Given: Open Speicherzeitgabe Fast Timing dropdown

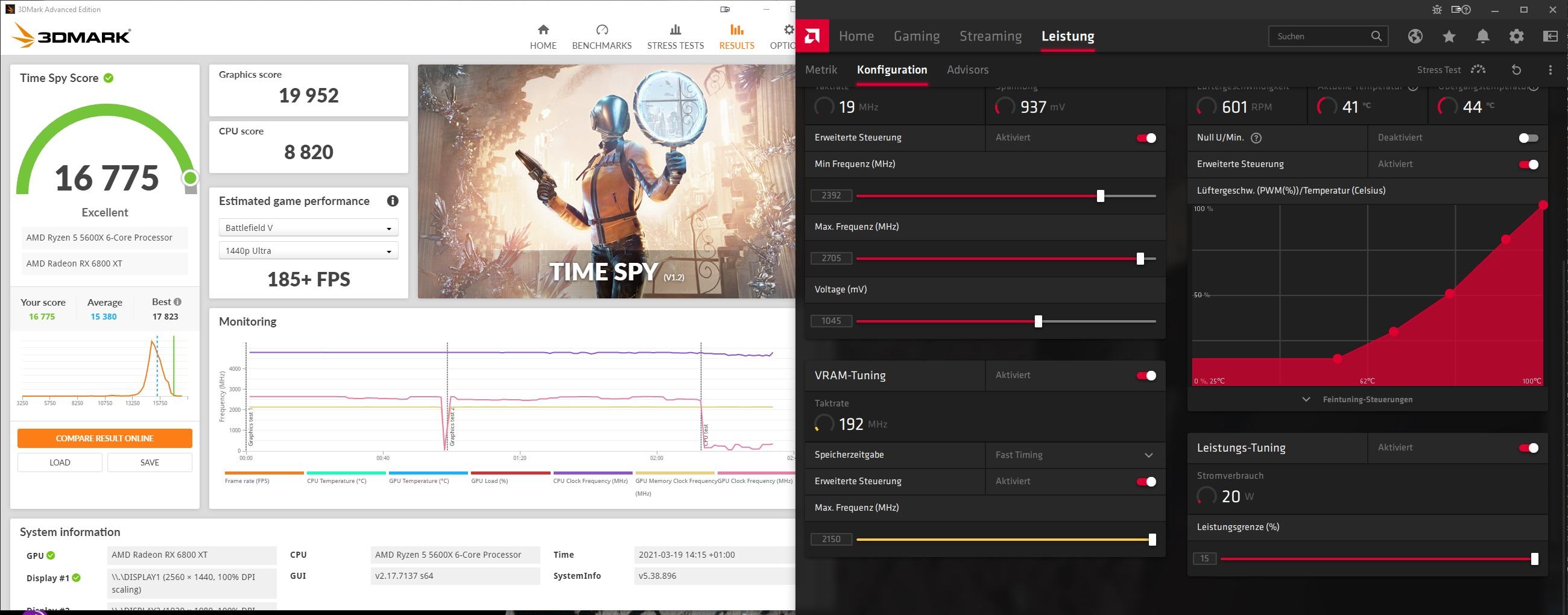Looking at the screenshot, I should click(1075, 455).
